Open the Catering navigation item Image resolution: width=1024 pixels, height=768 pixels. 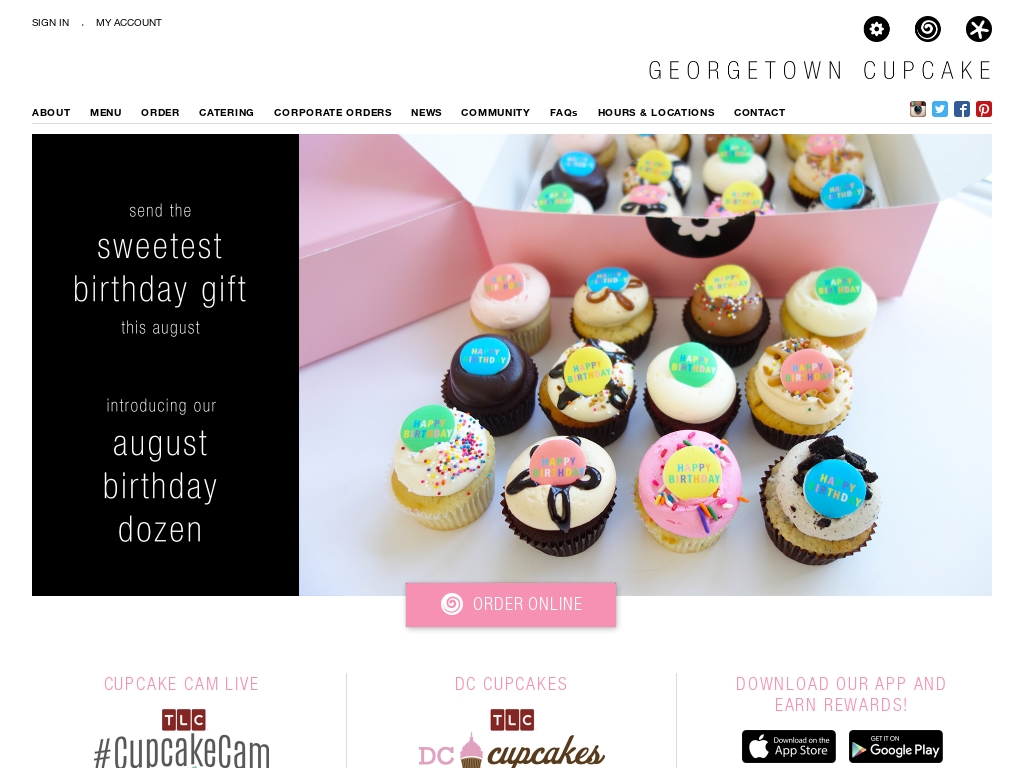pos(226,112)
